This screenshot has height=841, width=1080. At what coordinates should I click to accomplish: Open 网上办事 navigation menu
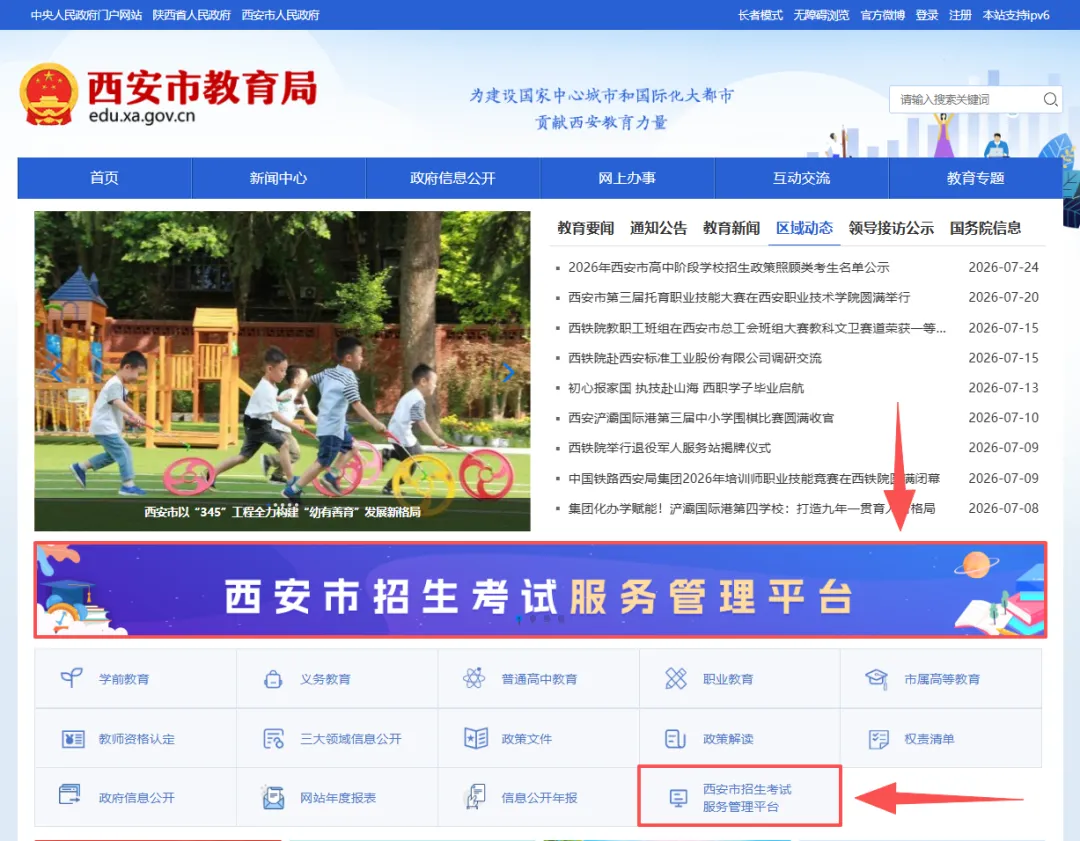point(627,178)
